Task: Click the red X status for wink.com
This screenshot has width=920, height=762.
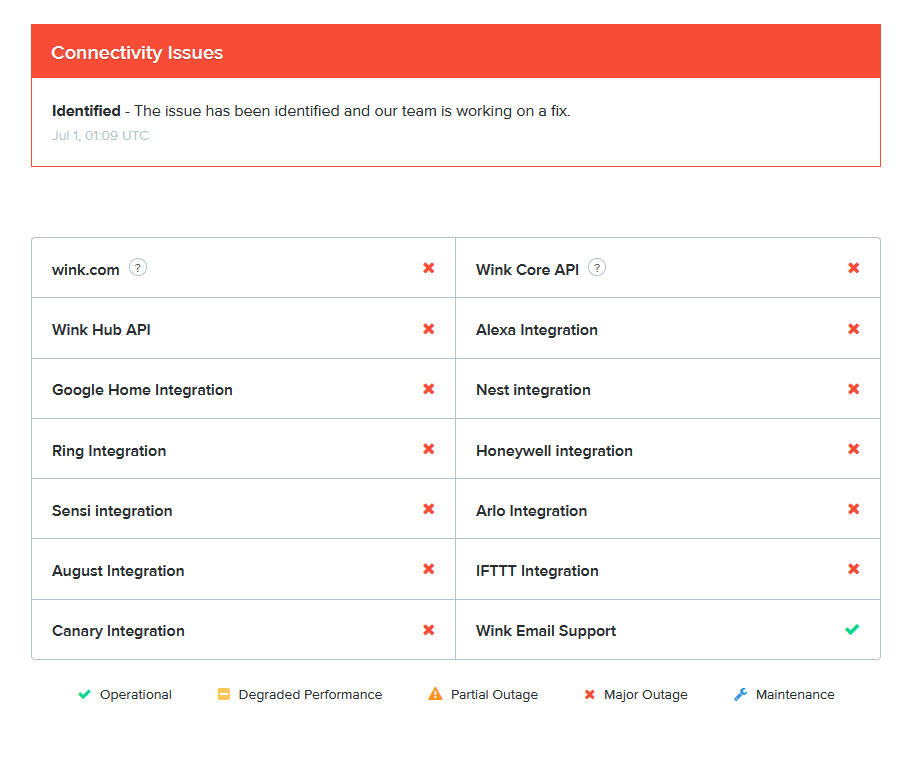Action: click(x=429, y=268)
